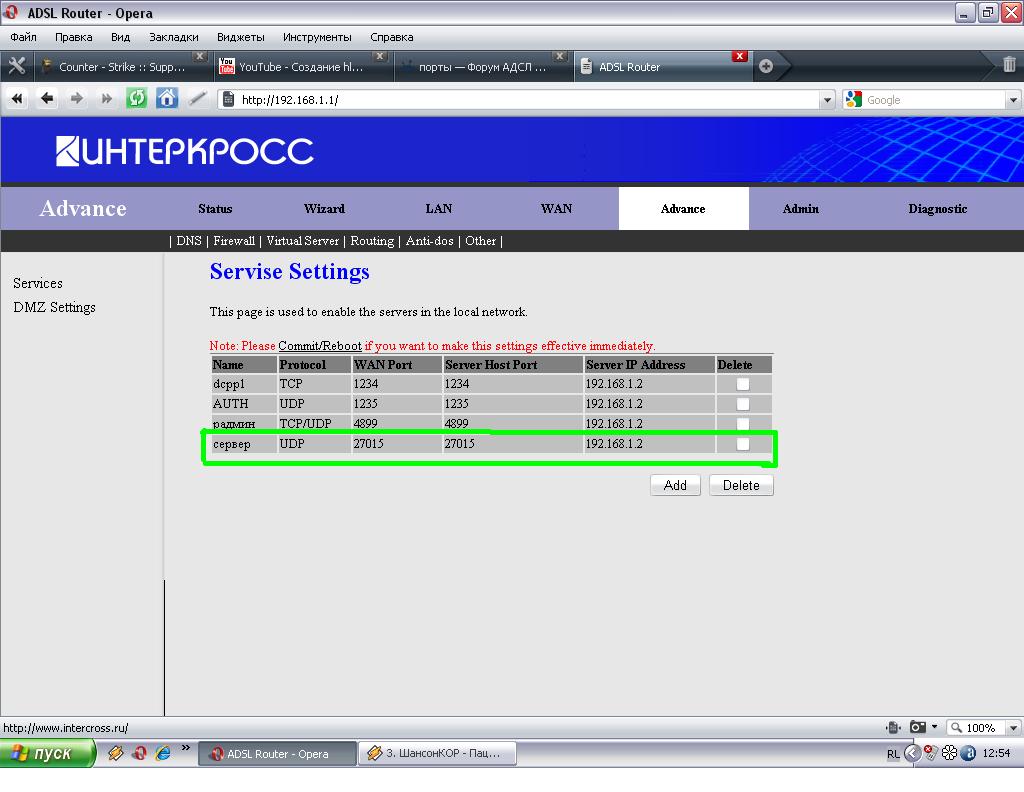Open the Virtual Server submenu link

pyautogui.click(x=302, y=241)
